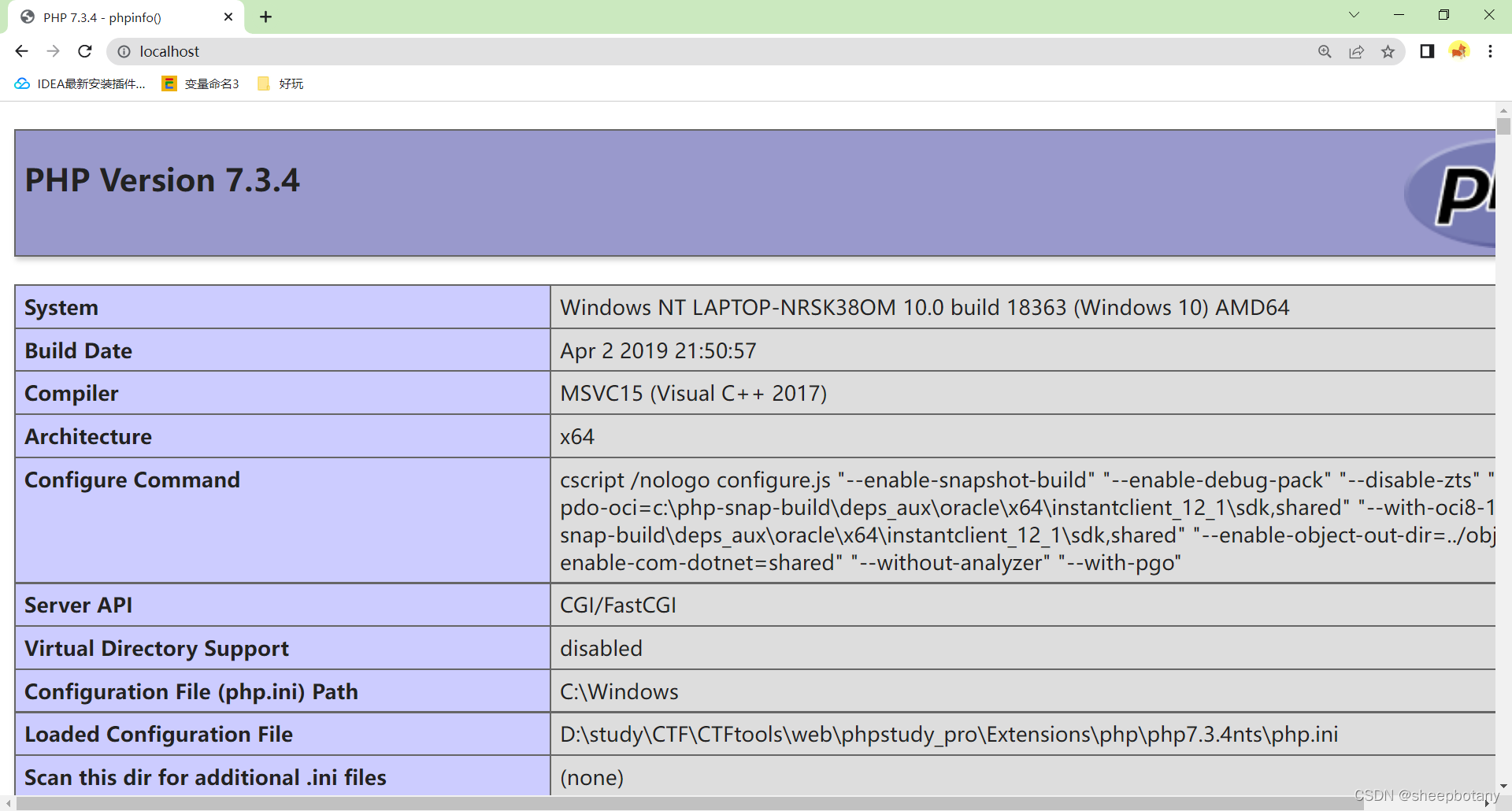Click the vertical scrollbar down arrow

coord(1503,787)
